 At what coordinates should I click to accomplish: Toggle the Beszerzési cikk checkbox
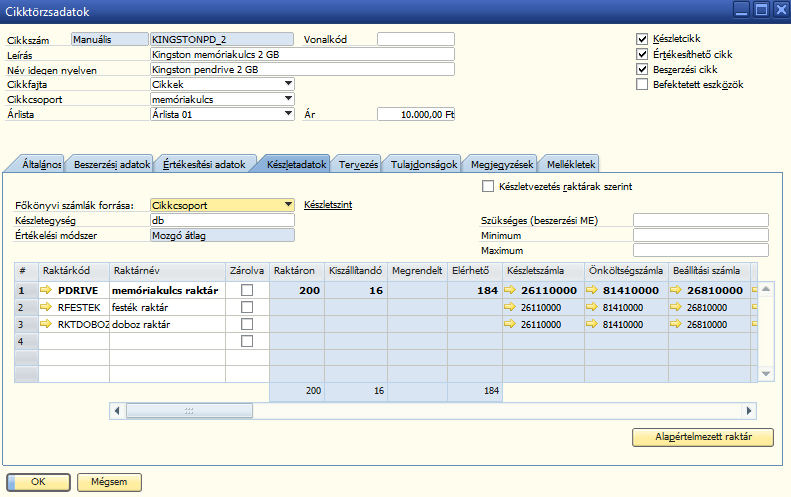(x=642, y=69)
